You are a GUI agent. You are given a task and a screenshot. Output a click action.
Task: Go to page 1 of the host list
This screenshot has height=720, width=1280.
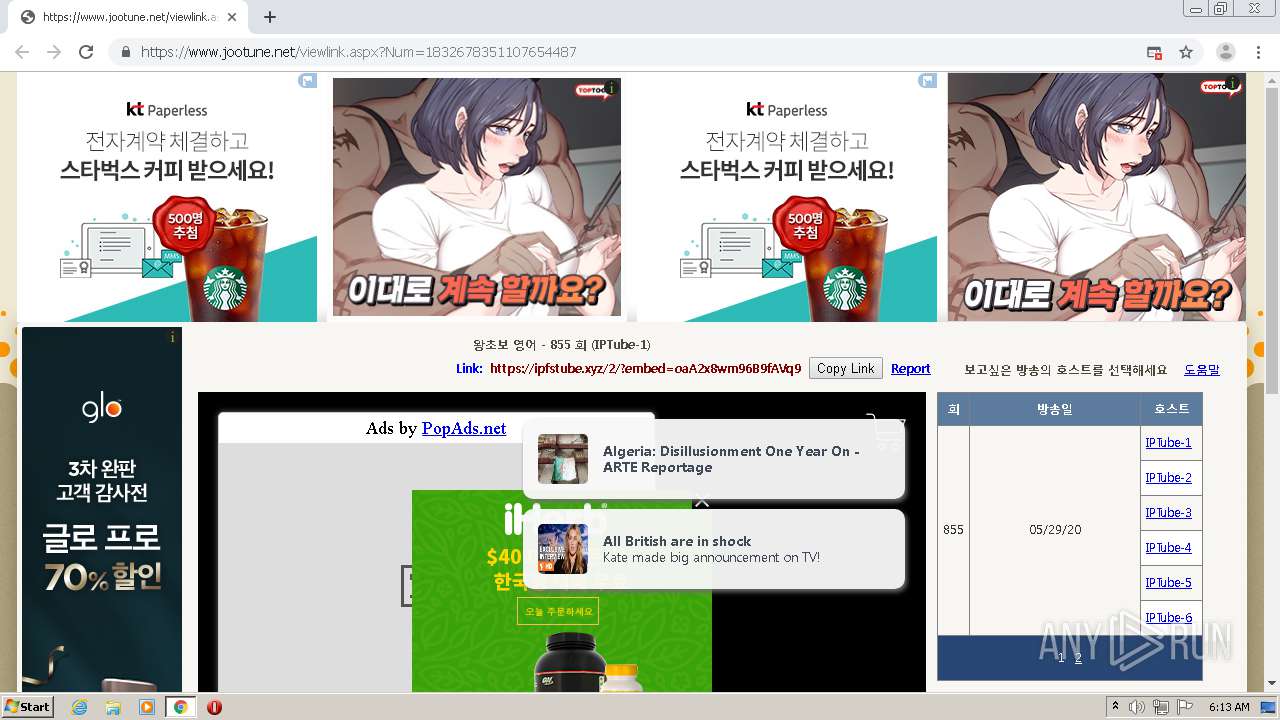[1061, 658]
